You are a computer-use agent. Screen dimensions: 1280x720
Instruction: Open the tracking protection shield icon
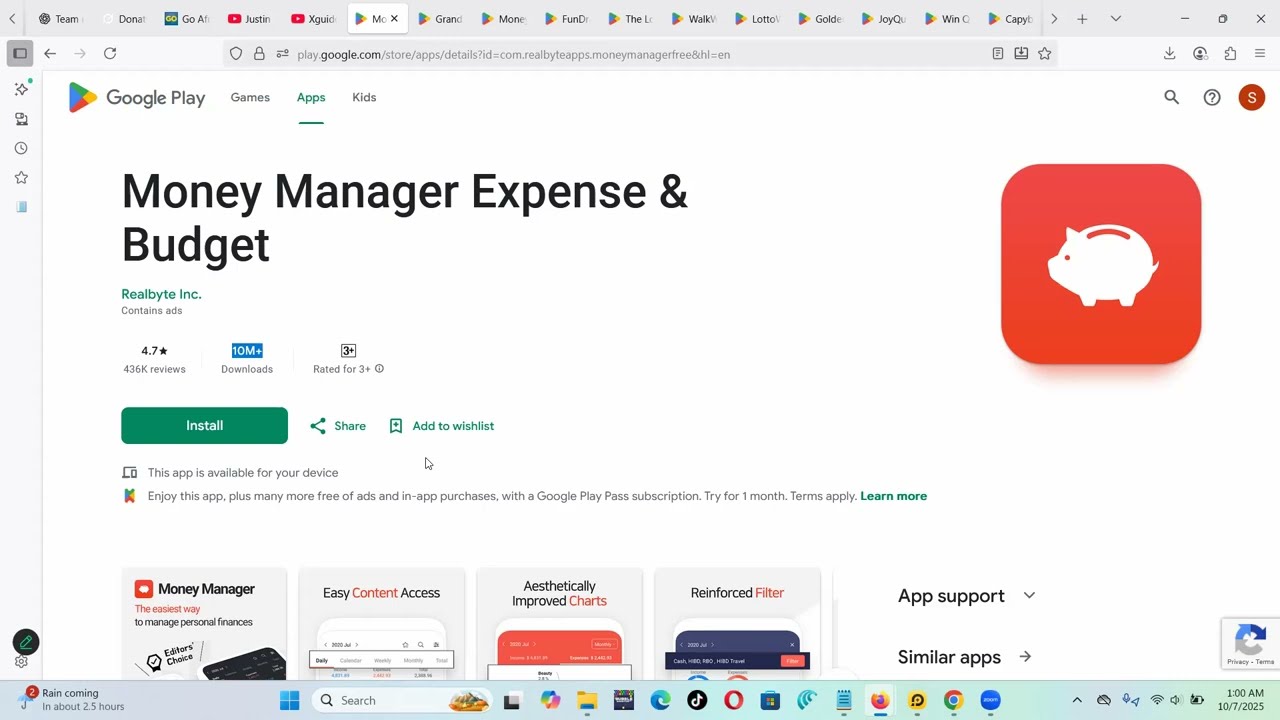coord(236,54)
